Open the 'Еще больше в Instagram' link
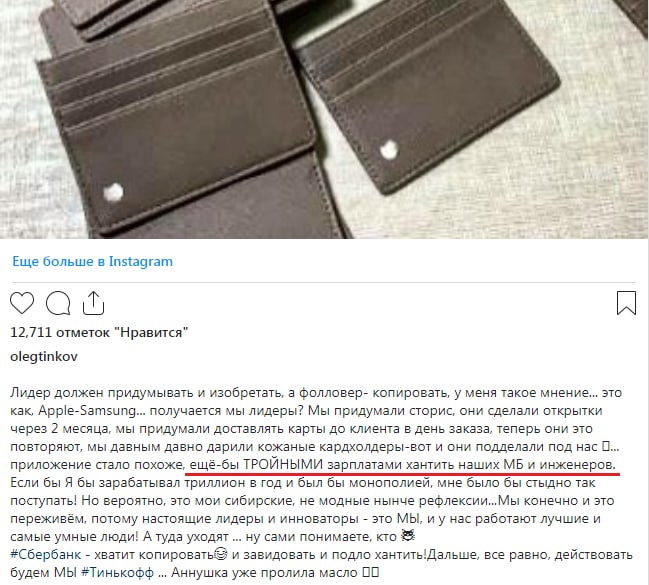This screenshot has width=649, height=585. tap(92, 261)
